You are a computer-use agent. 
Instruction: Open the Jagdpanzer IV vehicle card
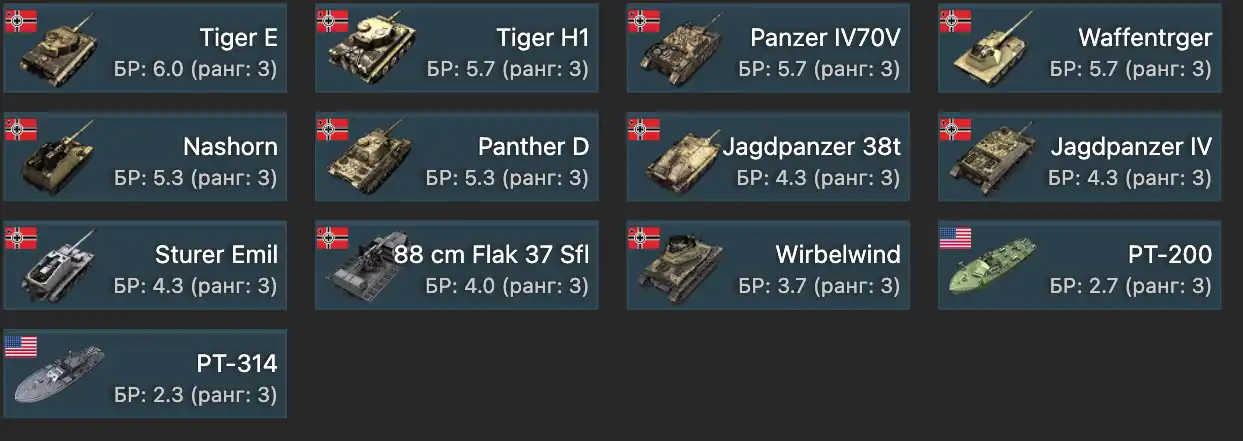(x=1080, y=156)
